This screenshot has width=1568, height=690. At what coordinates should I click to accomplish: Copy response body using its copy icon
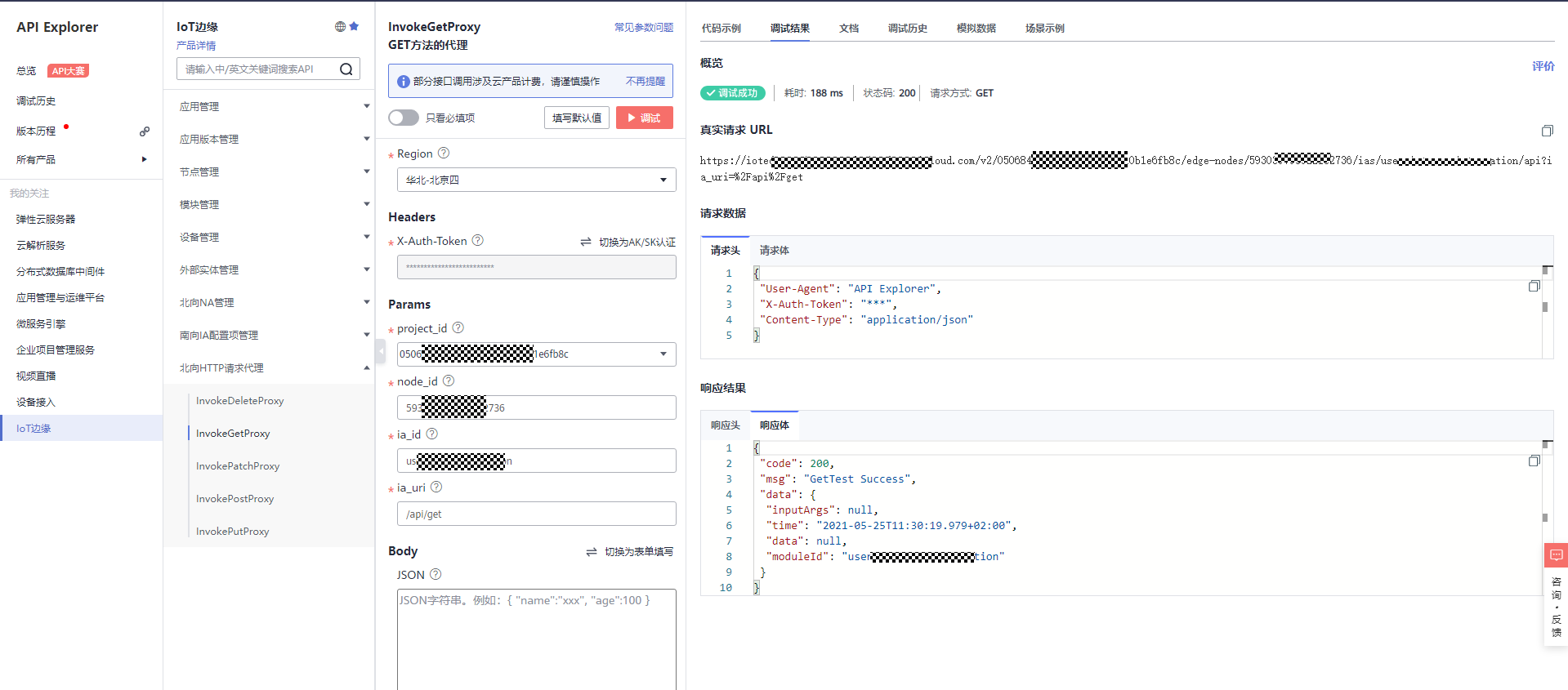pyautogui.click(x=1534, y=461)
